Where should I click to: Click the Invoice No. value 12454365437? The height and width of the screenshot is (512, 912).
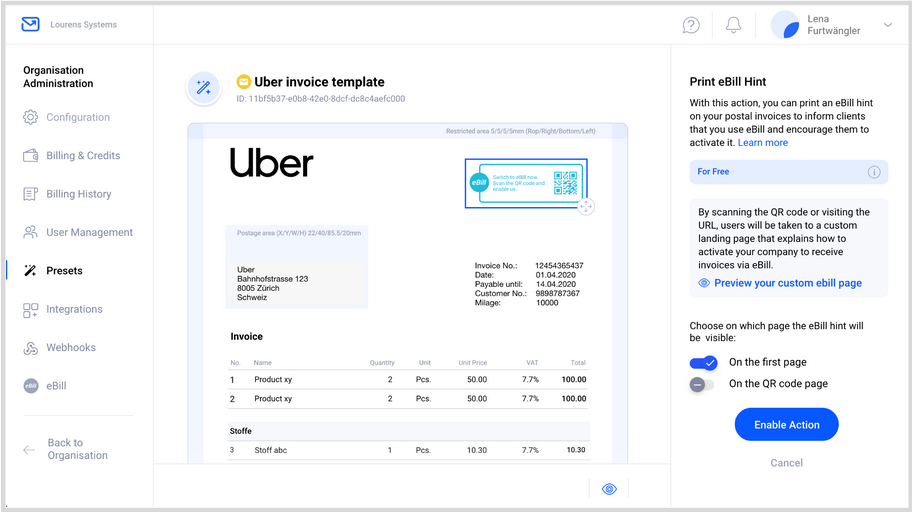point(559,265)
